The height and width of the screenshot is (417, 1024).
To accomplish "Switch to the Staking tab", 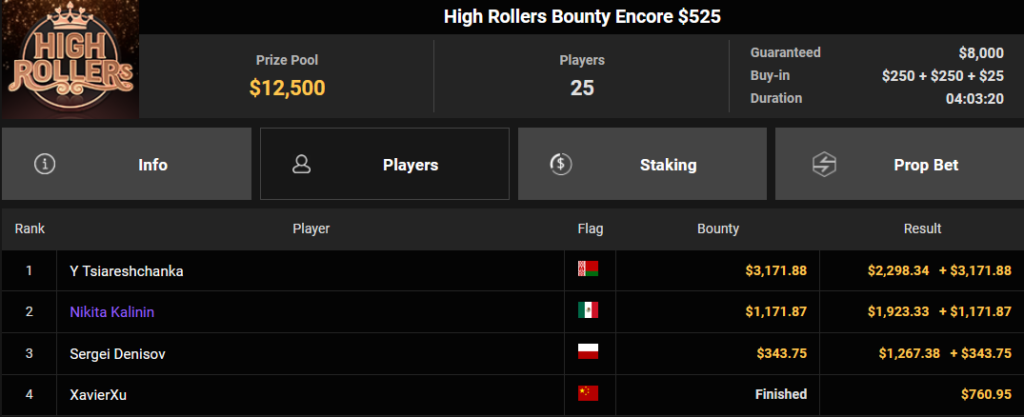I will point(642,164).
